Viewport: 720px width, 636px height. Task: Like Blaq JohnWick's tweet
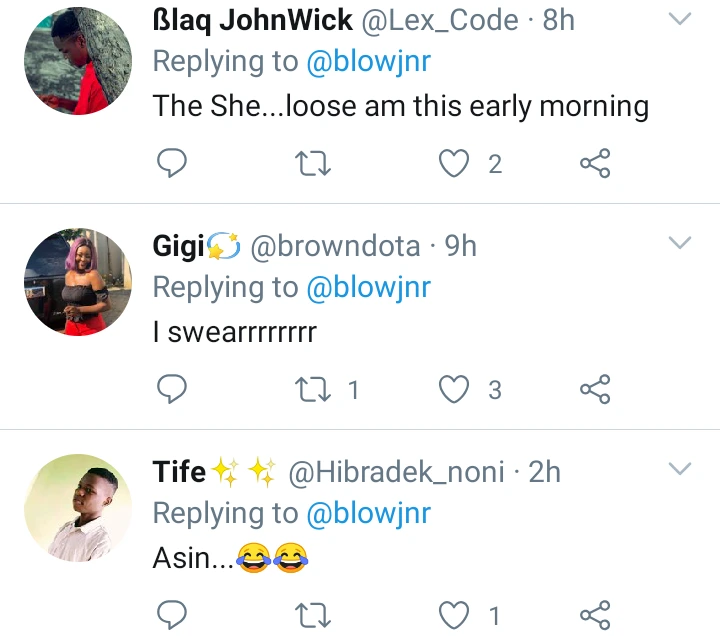[x=454, y=163]
